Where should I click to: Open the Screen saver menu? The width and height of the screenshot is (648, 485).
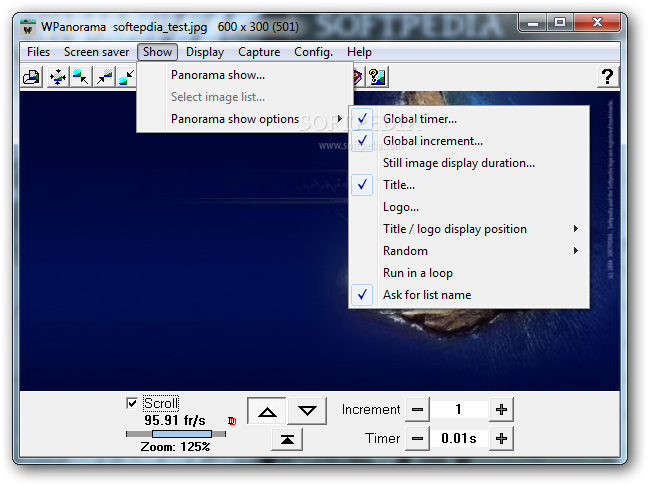96,52
